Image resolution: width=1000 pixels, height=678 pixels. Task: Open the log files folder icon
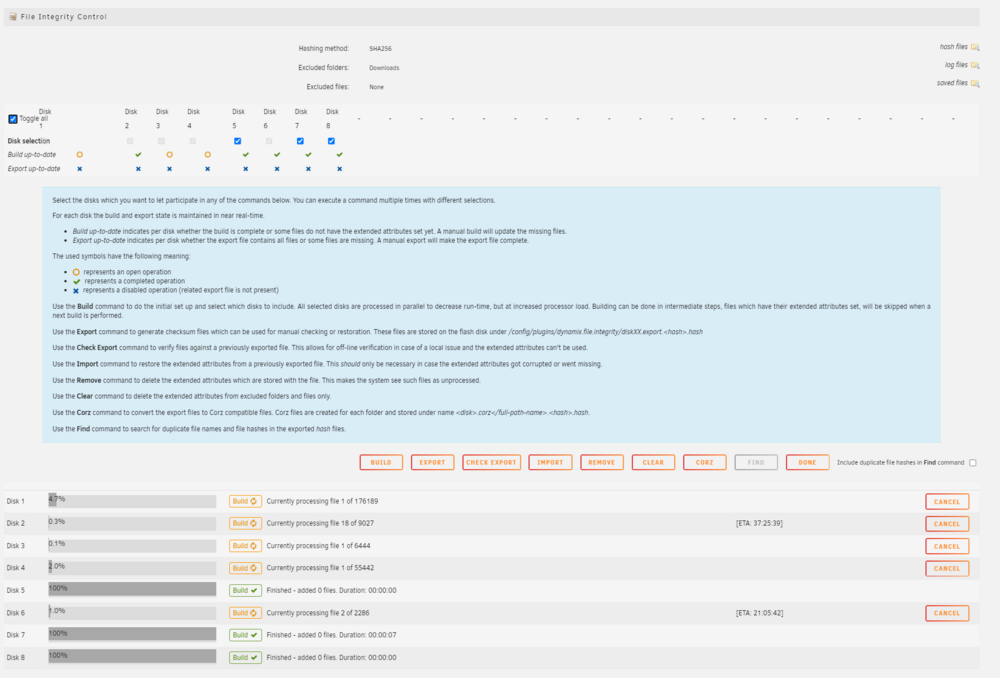(x=975, y=65)
